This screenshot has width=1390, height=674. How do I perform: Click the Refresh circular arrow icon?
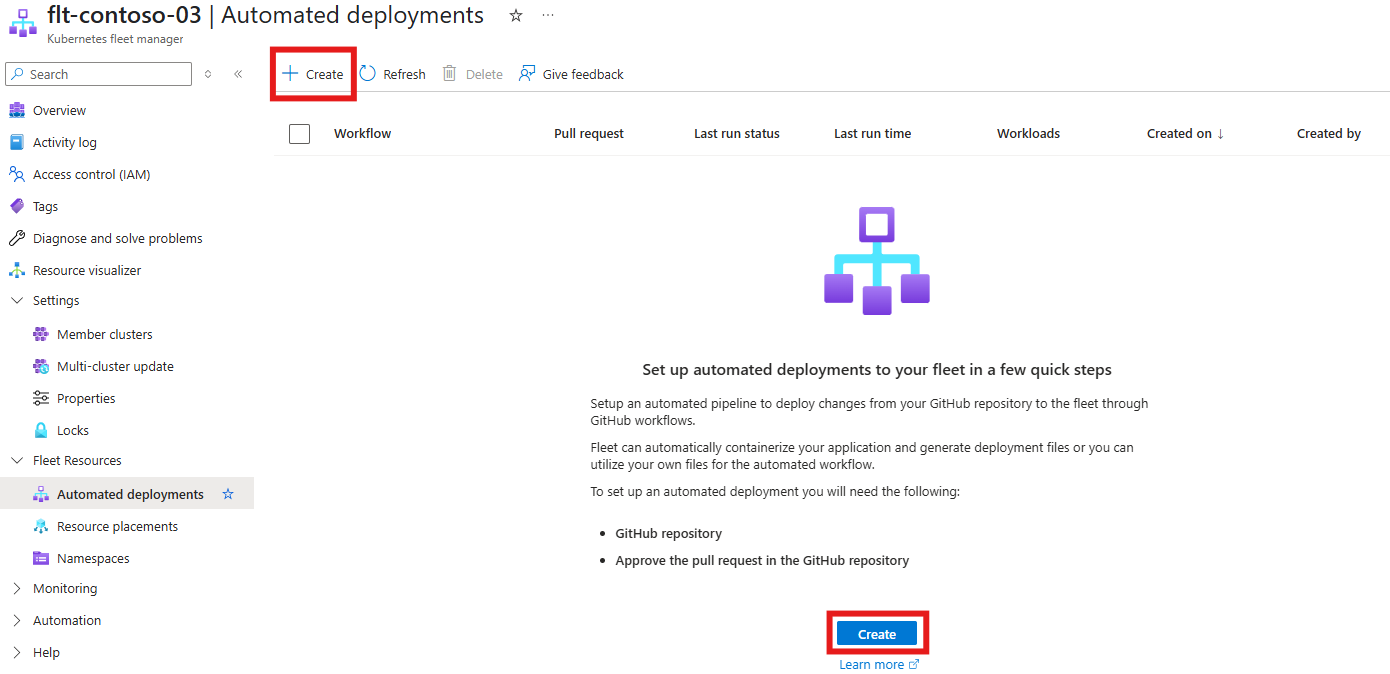[x=368, y=73]
